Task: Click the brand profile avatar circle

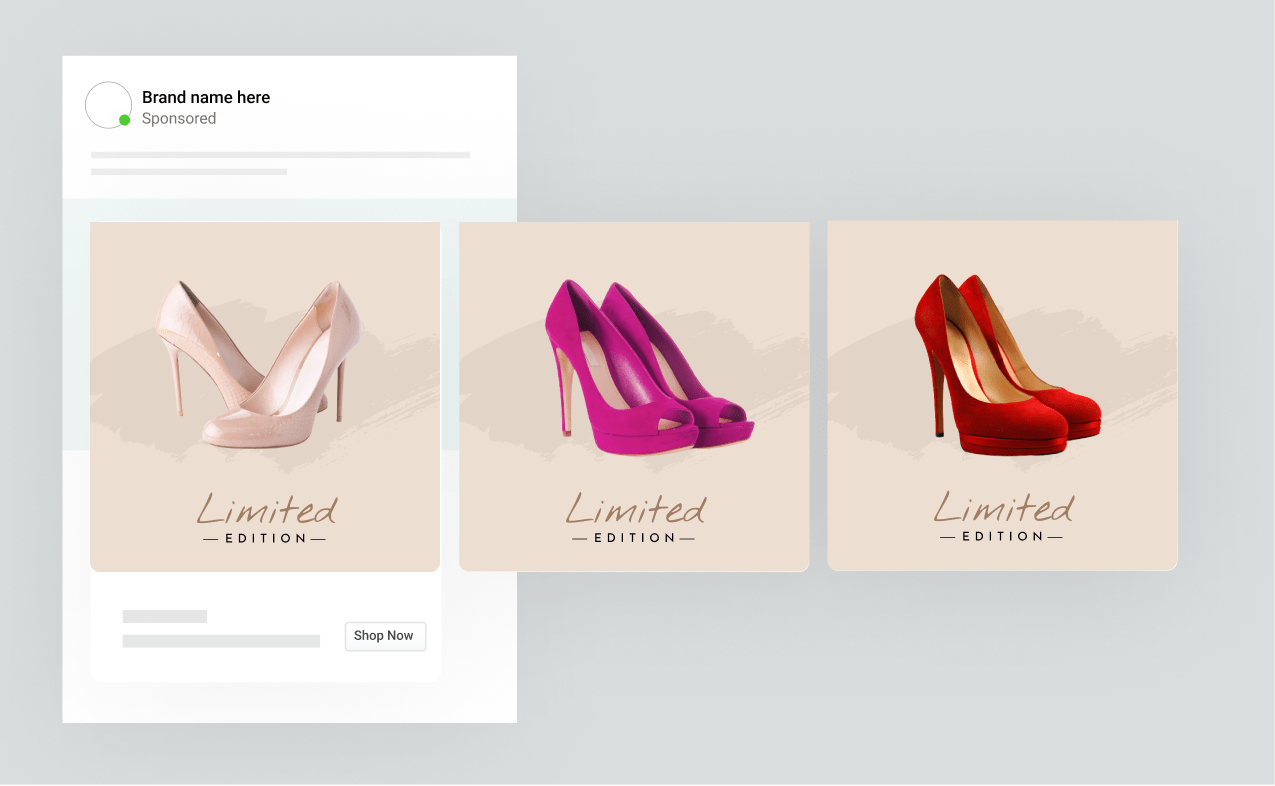Action: pos(107,105)
